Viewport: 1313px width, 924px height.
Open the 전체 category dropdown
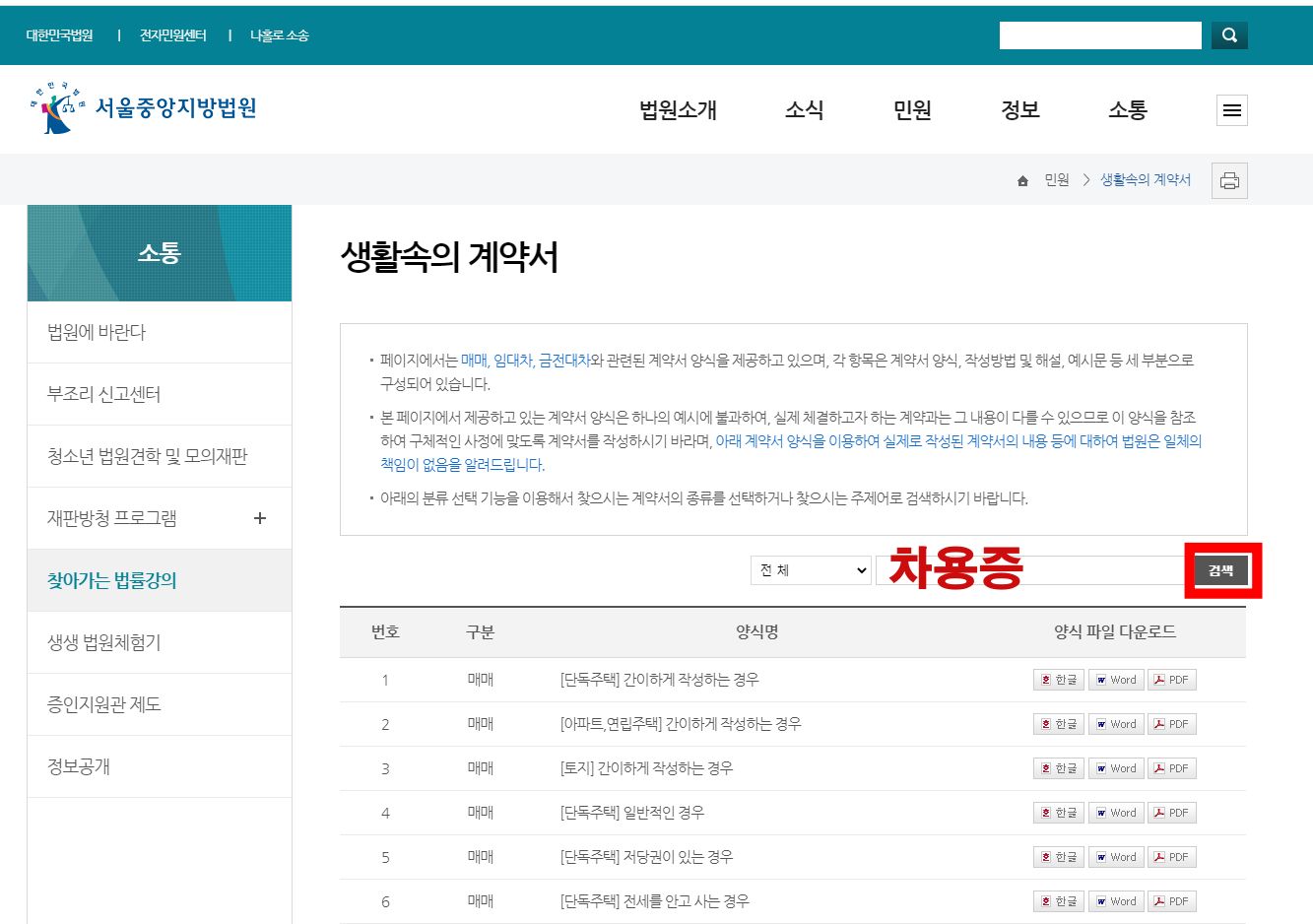tap(810, 569)
